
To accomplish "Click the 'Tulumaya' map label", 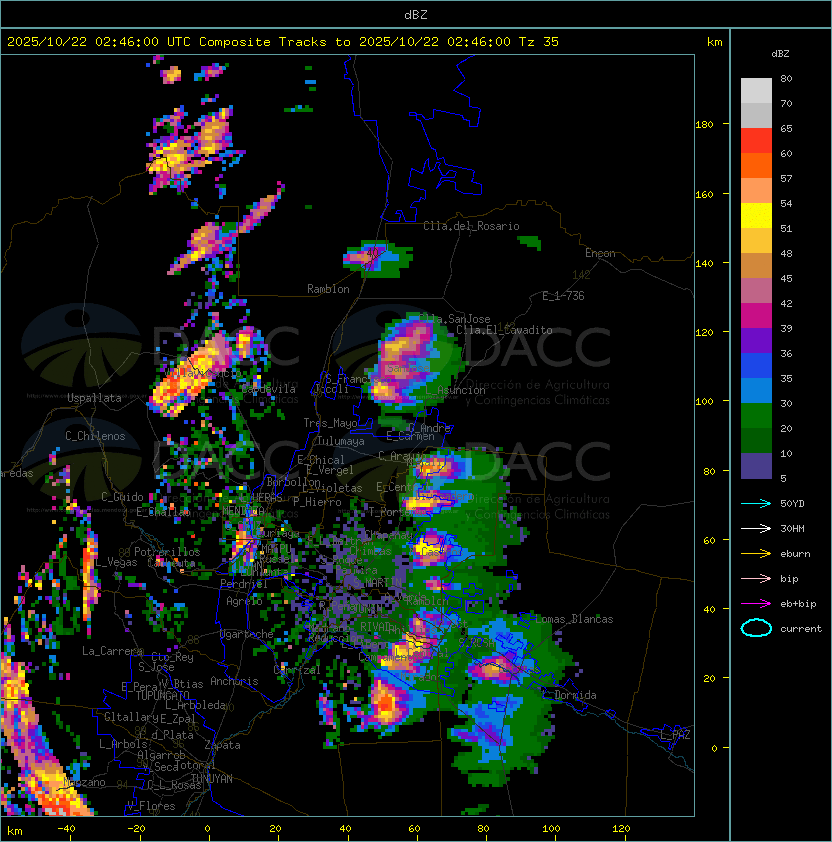I will tap(341, 441).
